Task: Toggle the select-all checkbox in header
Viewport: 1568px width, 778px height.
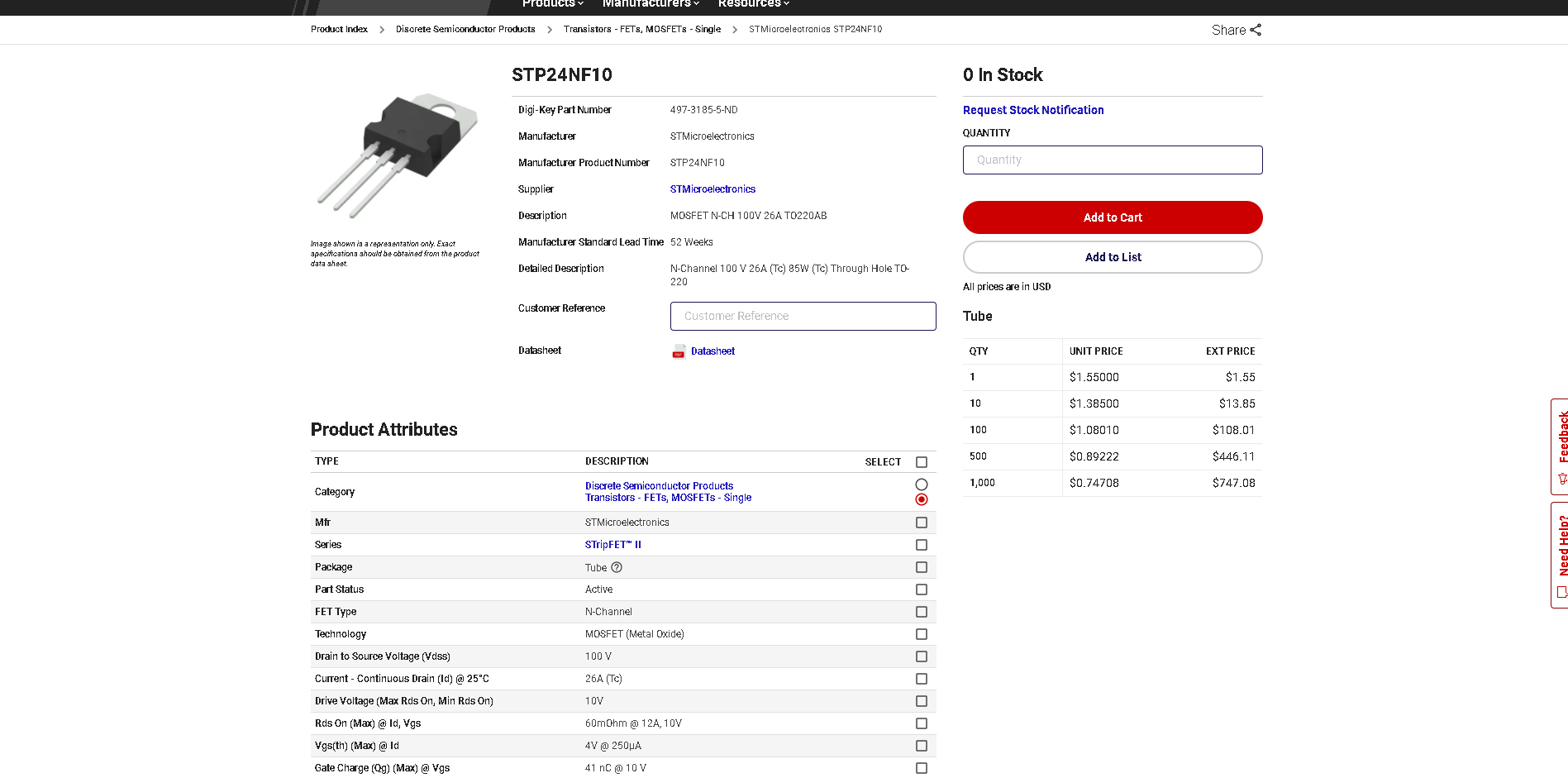Action: tap(922, 462)
